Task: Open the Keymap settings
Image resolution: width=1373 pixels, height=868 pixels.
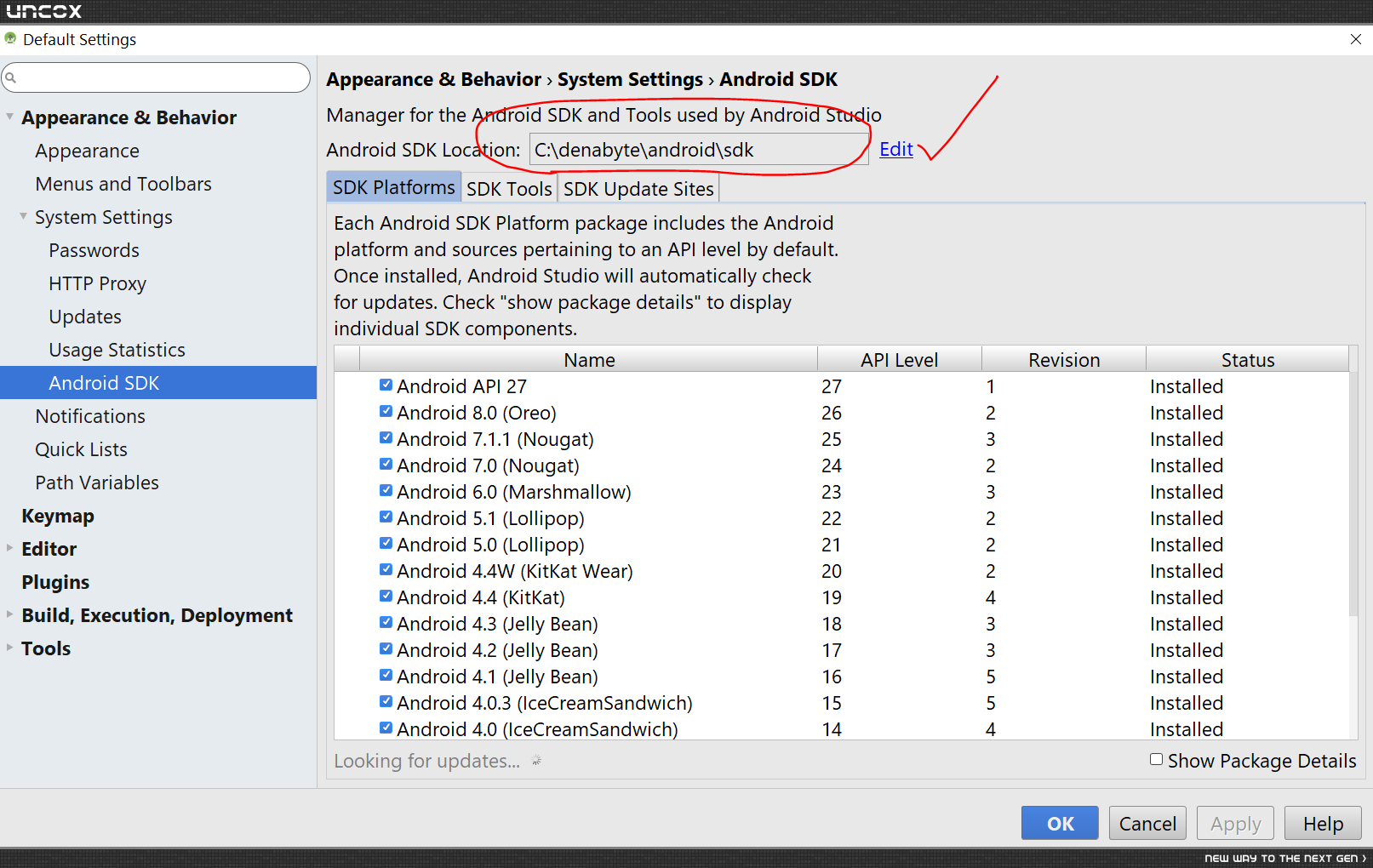Action: coord(58,516)
